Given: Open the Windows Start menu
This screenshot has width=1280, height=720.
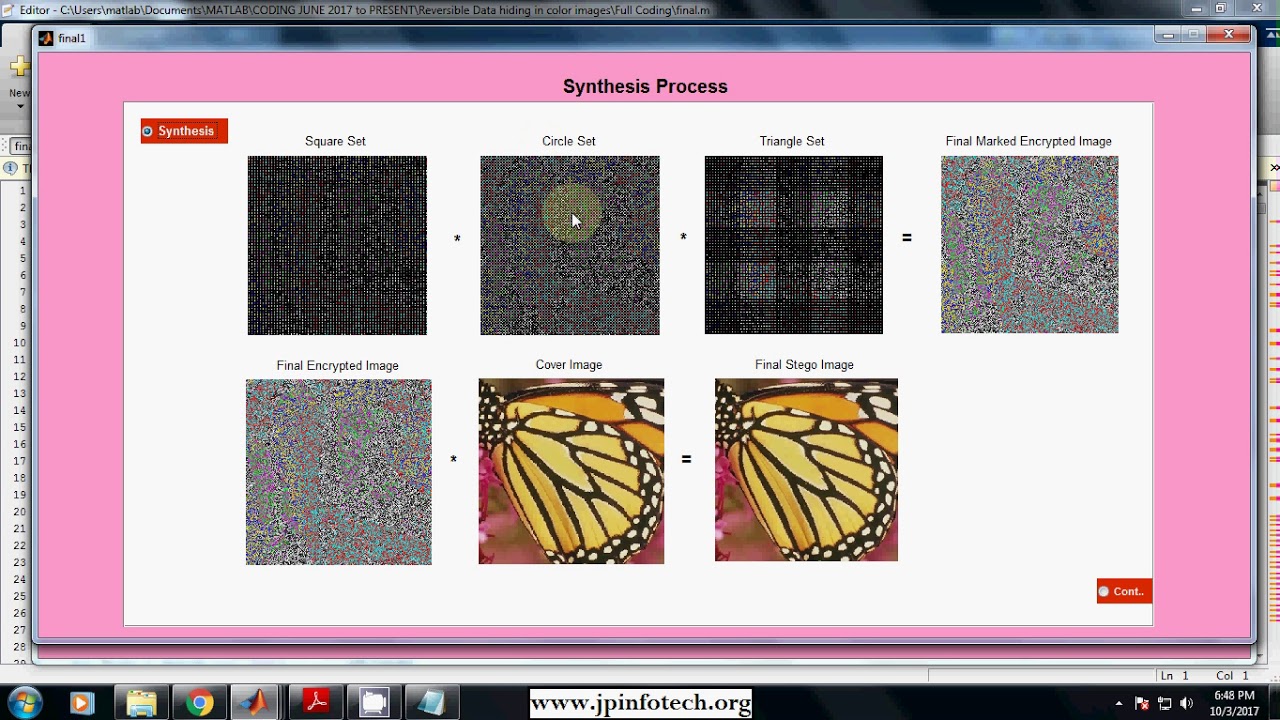Looking at the screenshot, I should point(25,703).
